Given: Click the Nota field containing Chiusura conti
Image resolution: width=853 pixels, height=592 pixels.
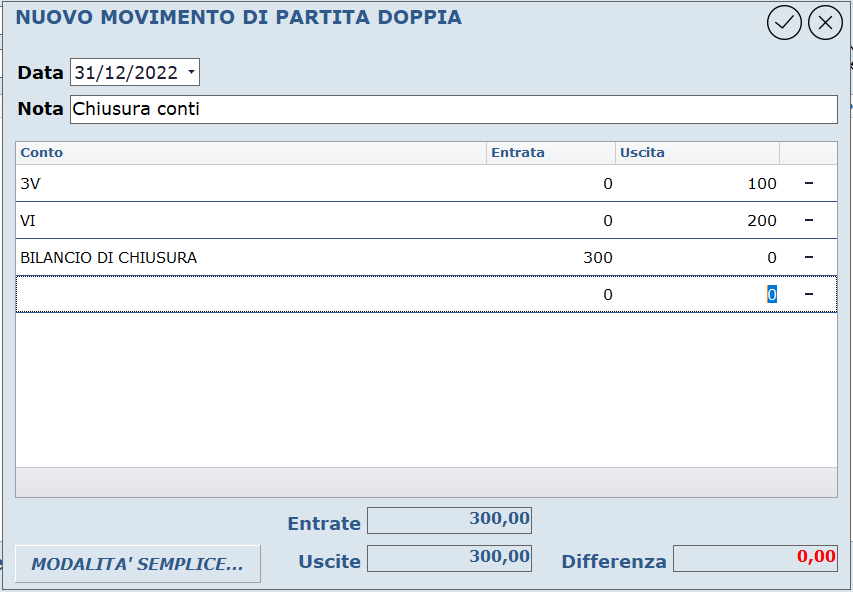Looking at the screenshot, I should click(x=454, y=109).
